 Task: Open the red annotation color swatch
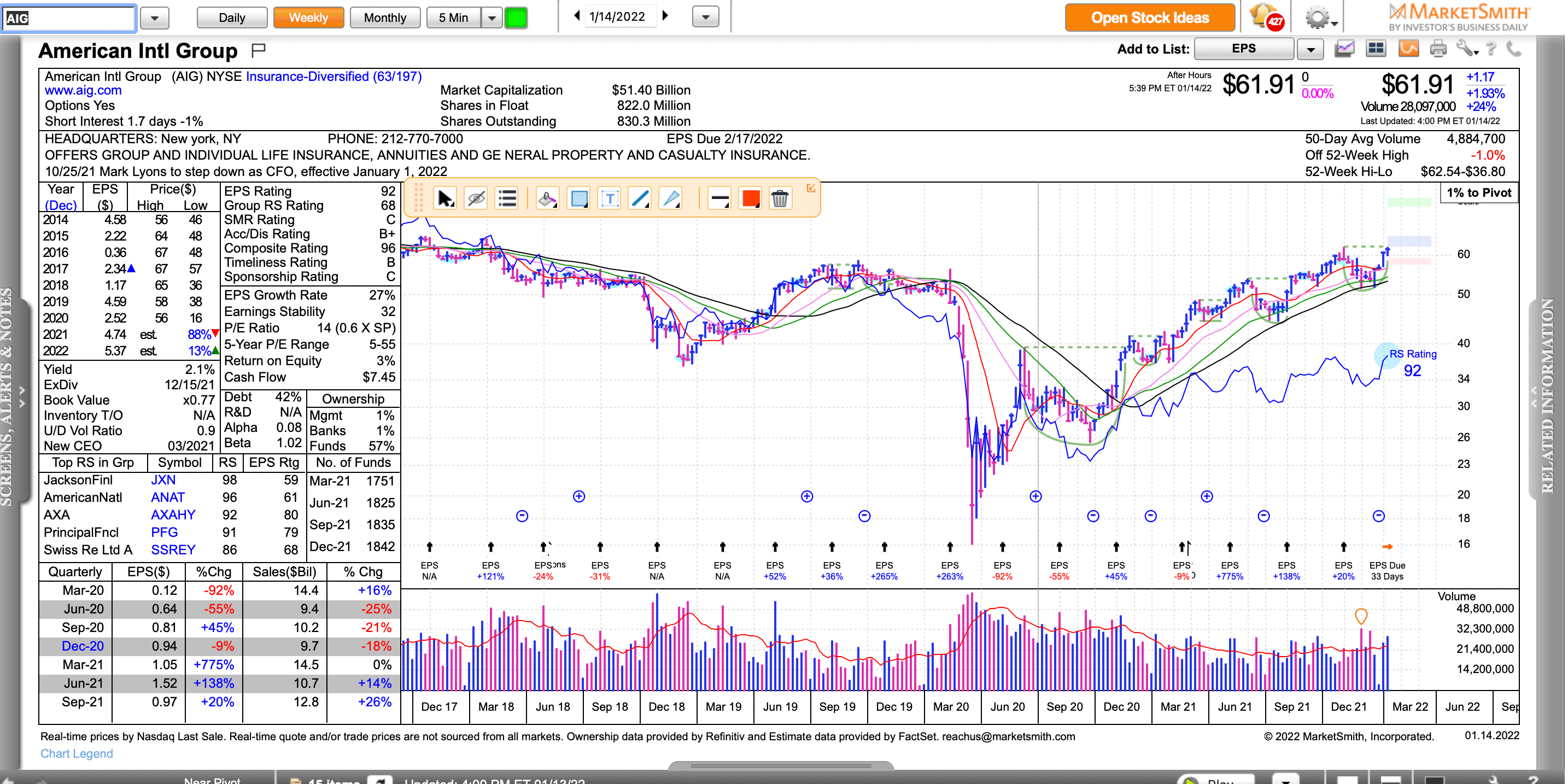751,198
